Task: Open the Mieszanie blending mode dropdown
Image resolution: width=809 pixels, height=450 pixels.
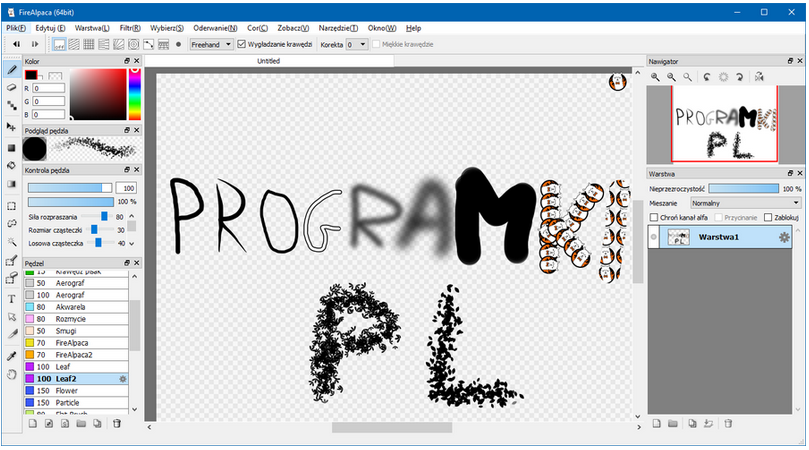Action: tap(746, 203)
